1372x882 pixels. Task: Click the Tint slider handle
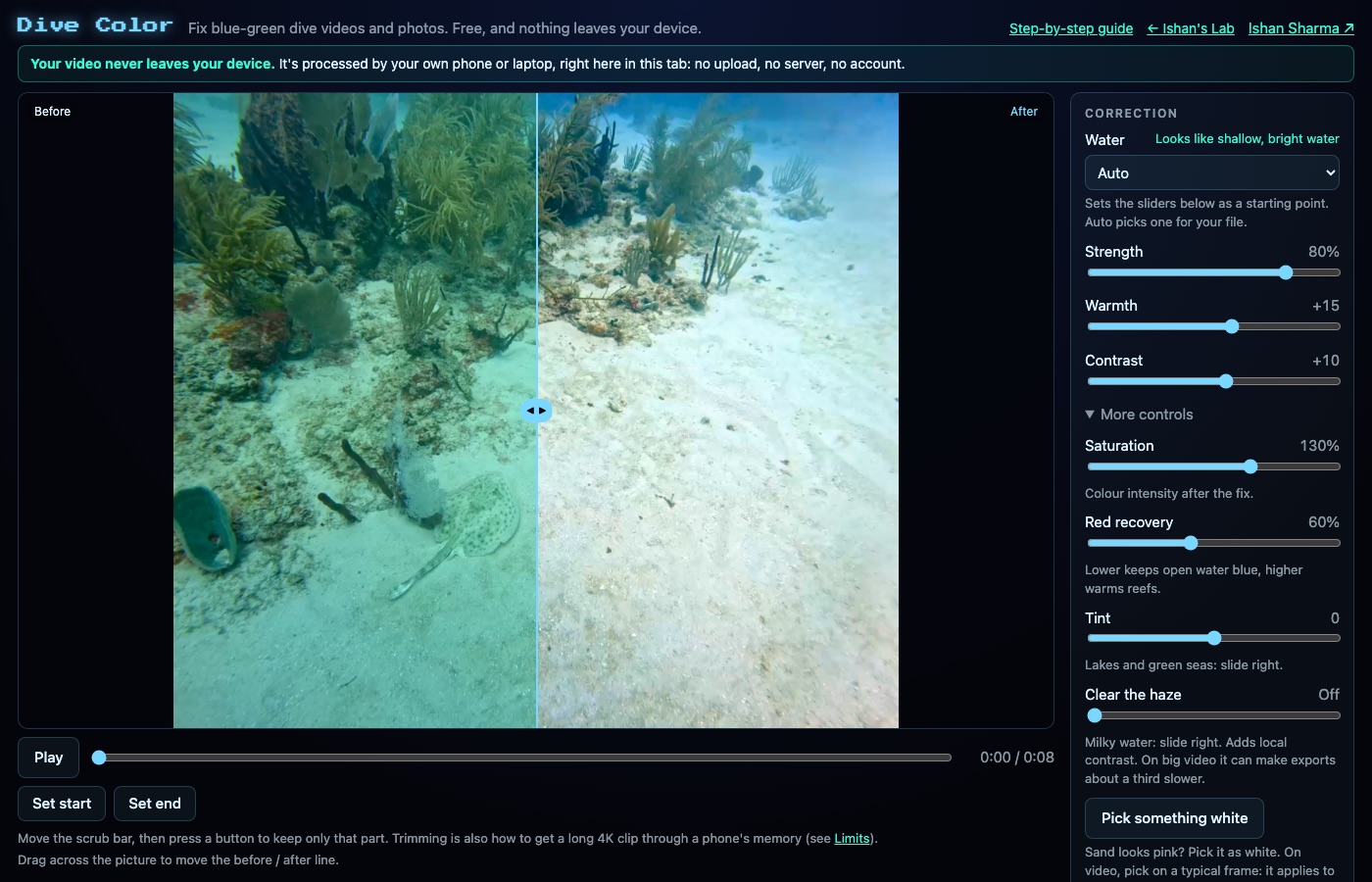point(1214,638)
